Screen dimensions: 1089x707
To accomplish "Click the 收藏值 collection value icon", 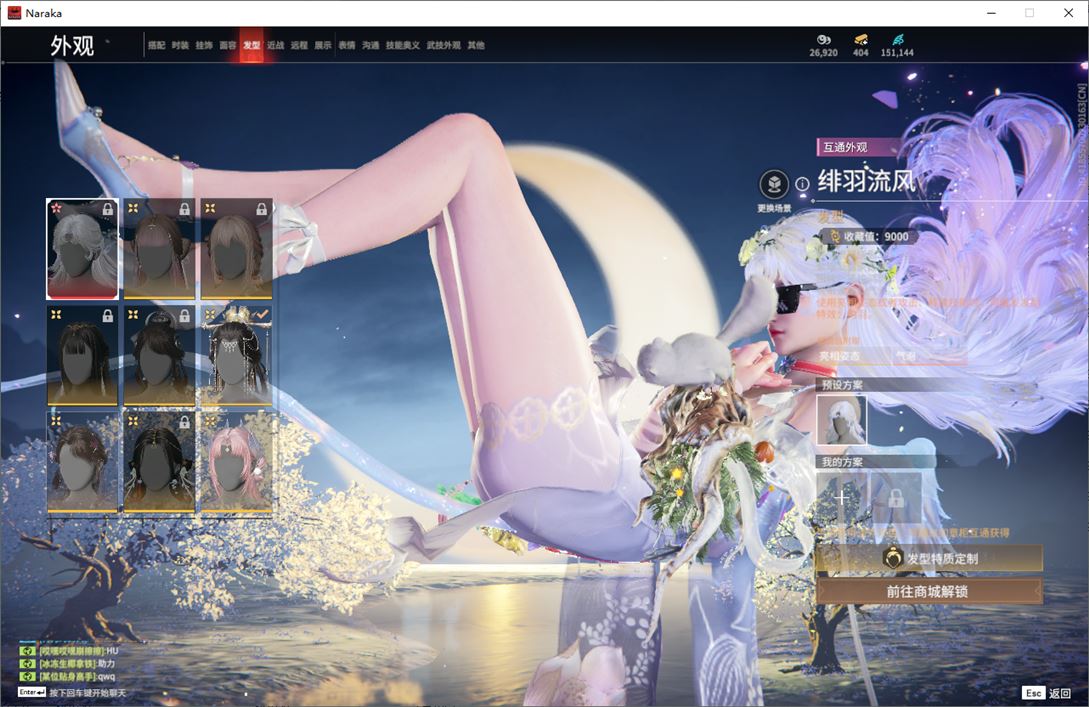I will [x=834, y=237].
